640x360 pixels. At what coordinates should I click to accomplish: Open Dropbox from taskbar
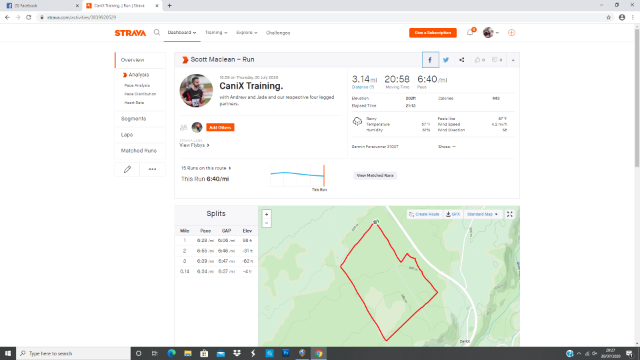pos(237,353)
